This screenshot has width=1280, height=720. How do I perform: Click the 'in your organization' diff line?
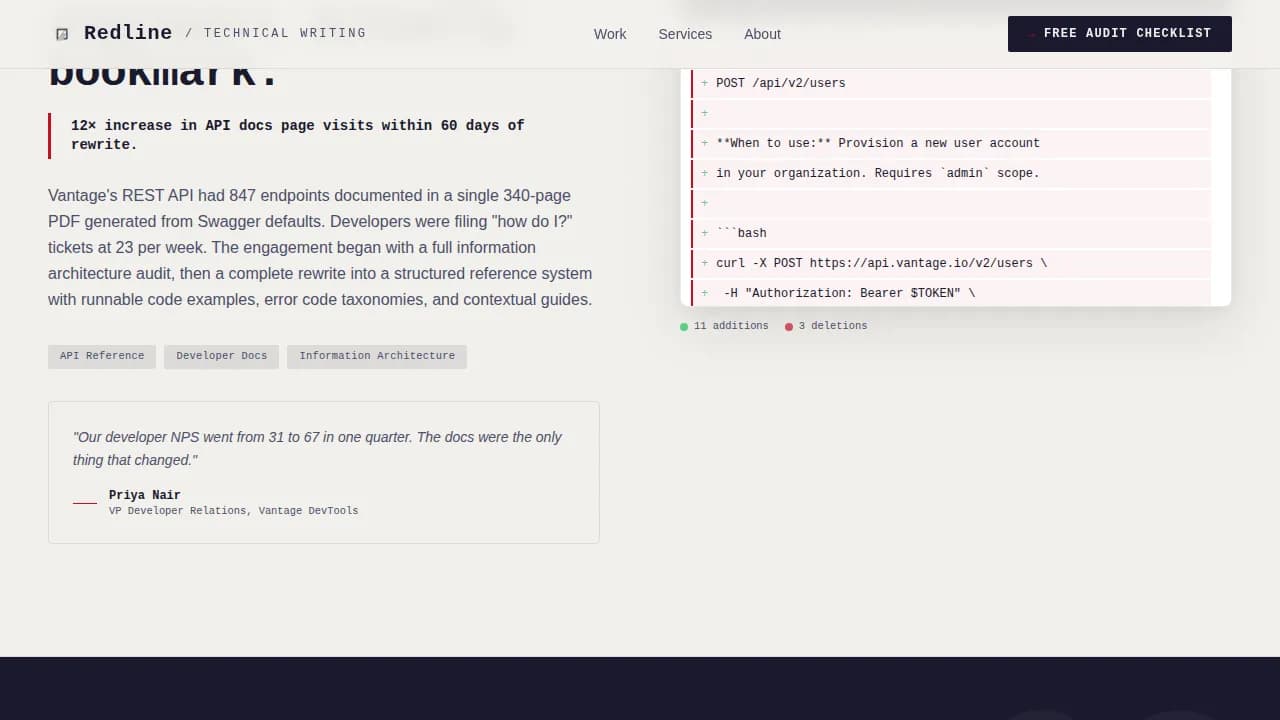coord(951,173)
